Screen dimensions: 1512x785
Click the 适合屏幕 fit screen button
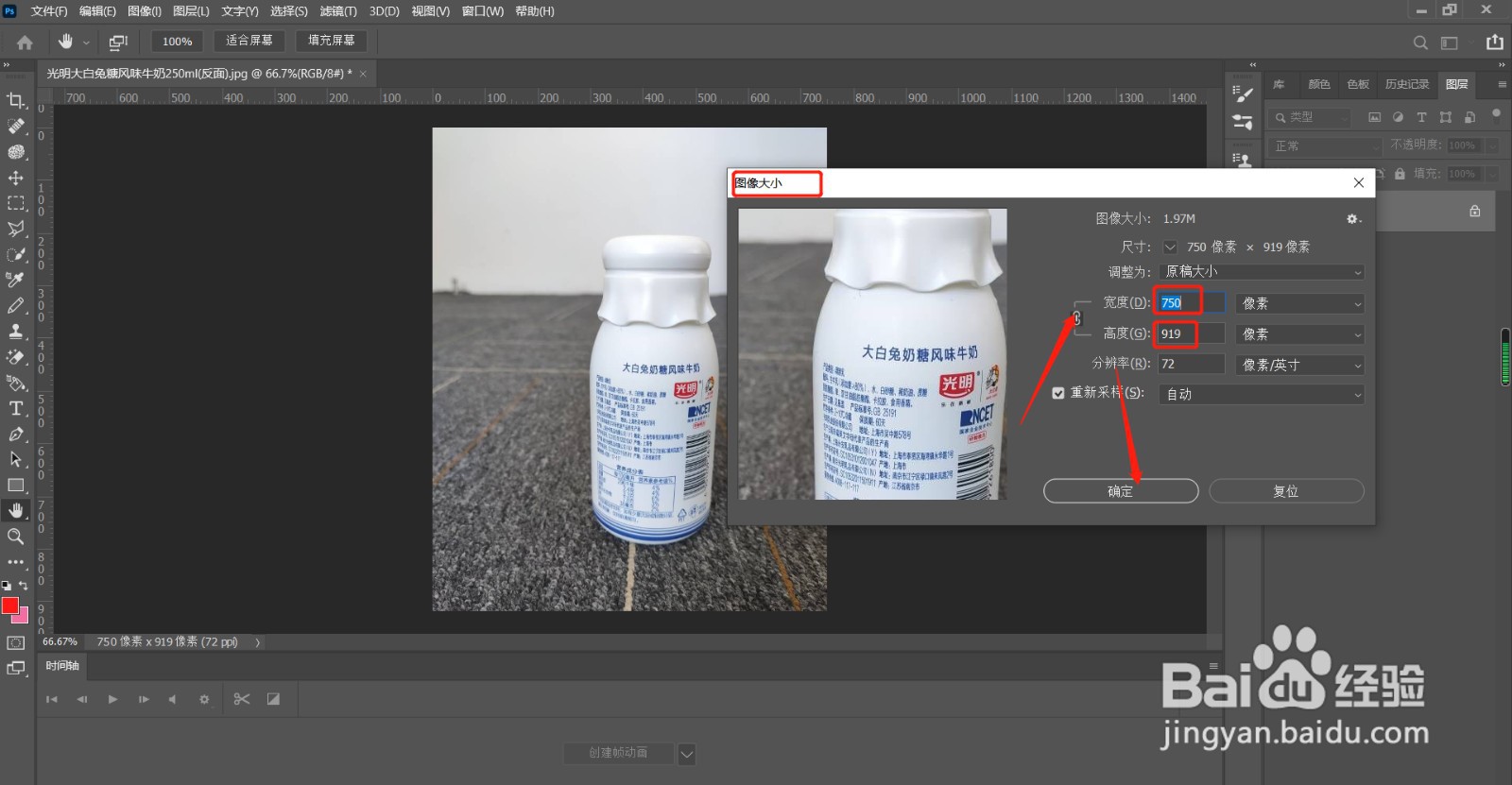(x=249, y=41)
